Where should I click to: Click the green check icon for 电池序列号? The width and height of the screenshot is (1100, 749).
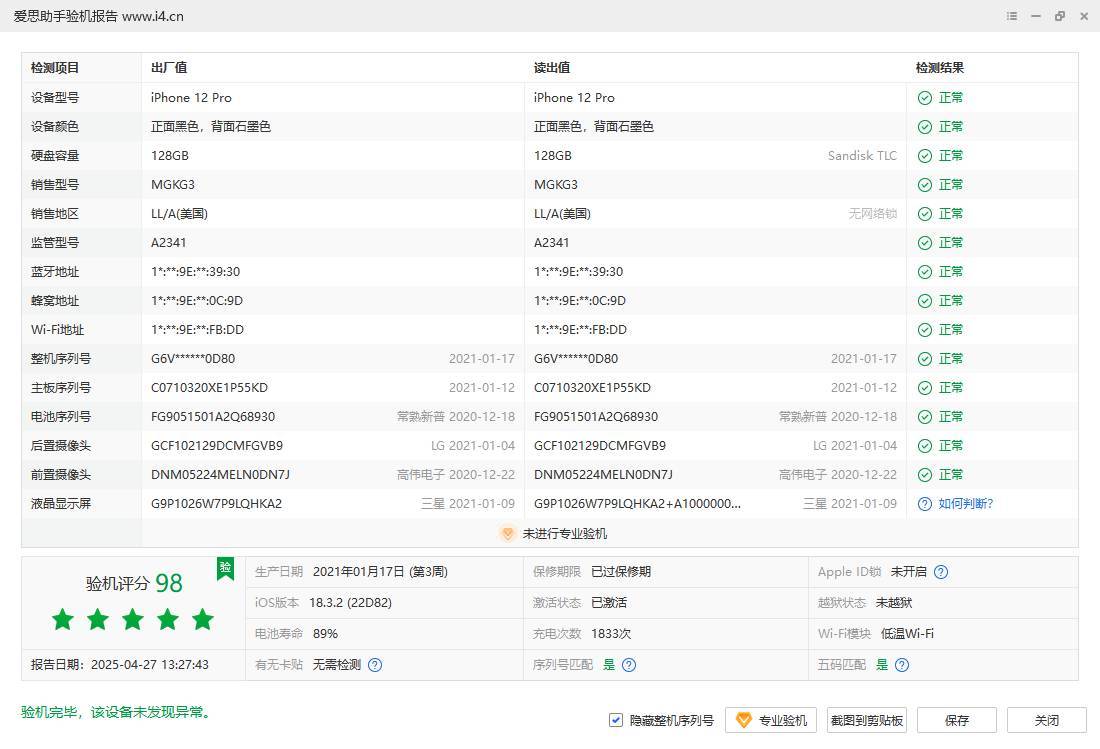pos(925,417)
